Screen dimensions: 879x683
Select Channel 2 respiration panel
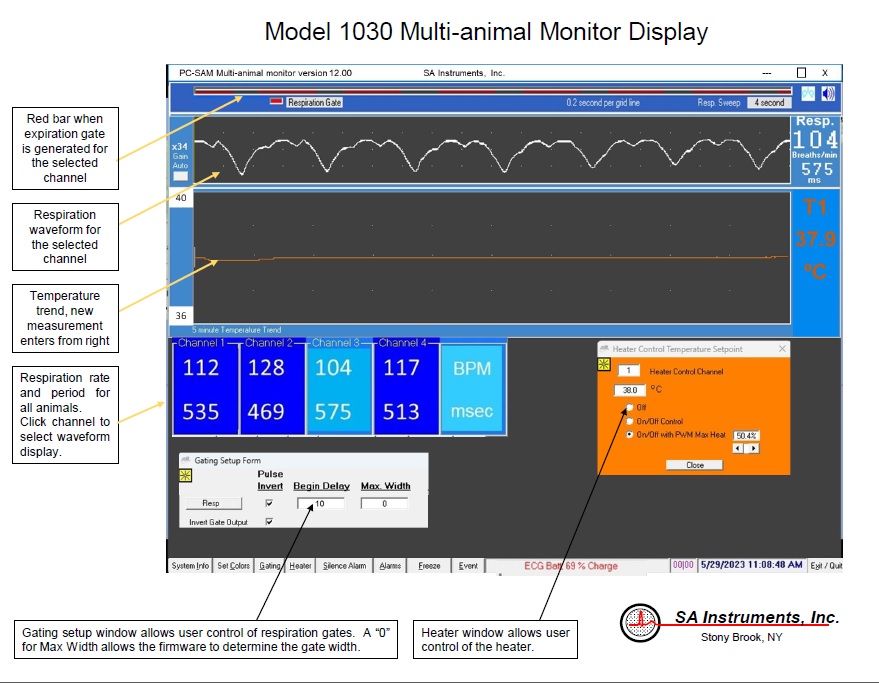(272, 389)
